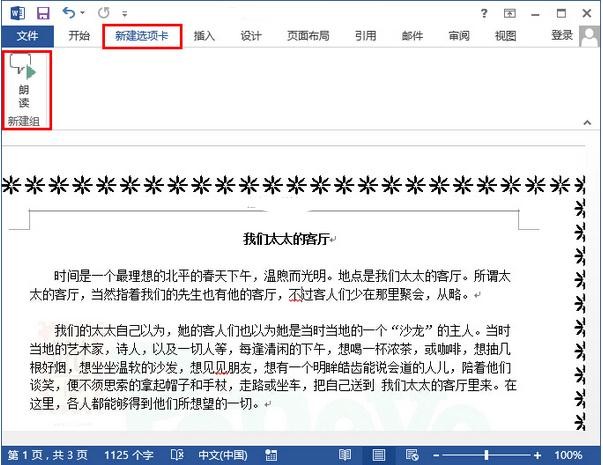Click the 登录 sign-in link
The height and width of the screenshot is (465, 603).
(x=562, y=35)
